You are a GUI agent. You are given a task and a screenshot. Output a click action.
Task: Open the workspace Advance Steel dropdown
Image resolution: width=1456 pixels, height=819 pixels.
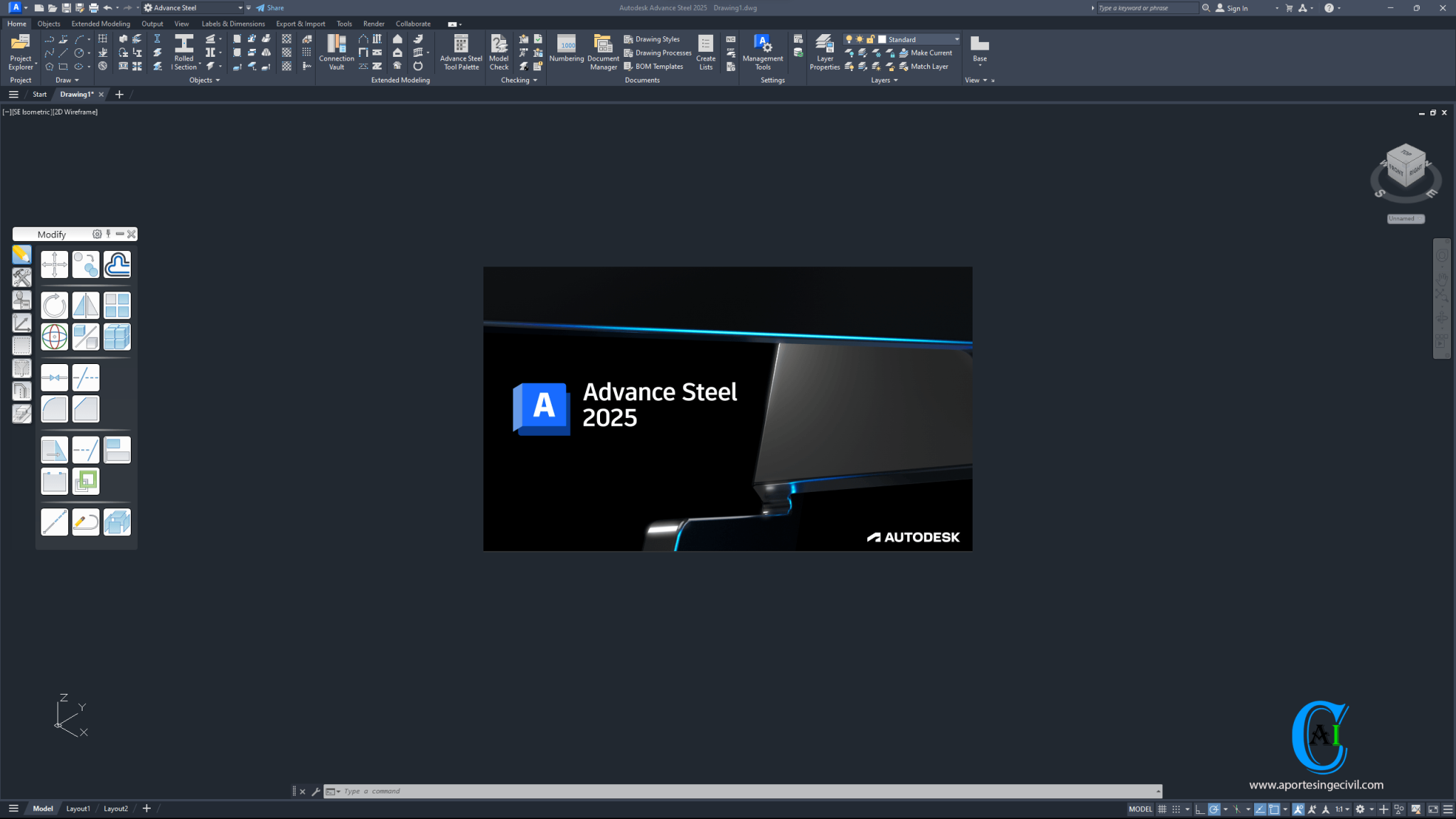(240, 8)
